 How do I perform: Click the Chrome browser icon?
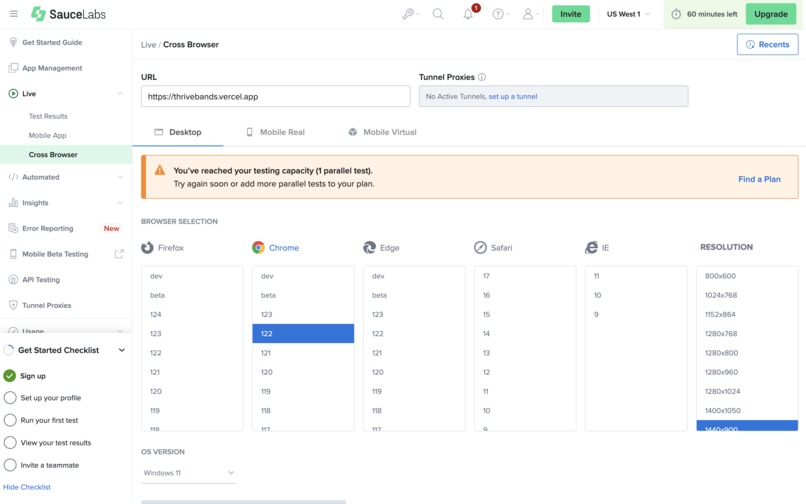[258, 248]
